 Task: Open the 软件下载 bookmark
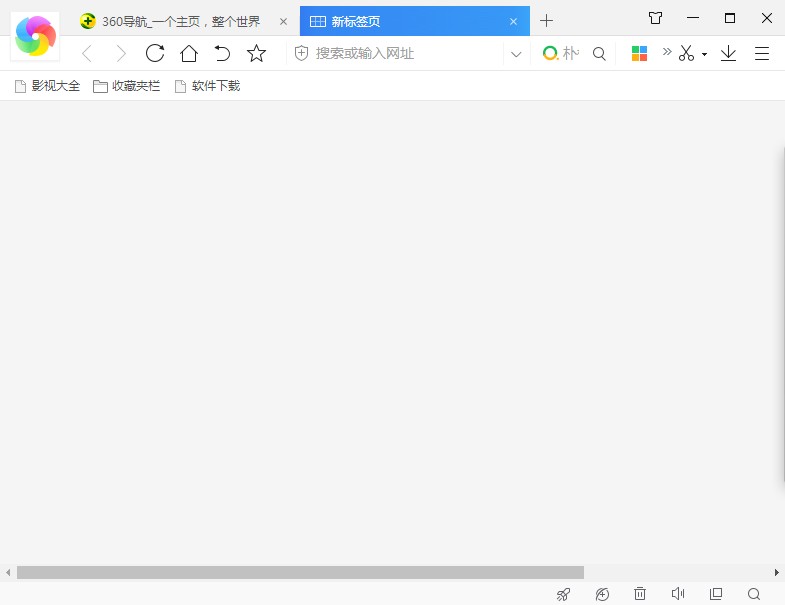[207, 86]
